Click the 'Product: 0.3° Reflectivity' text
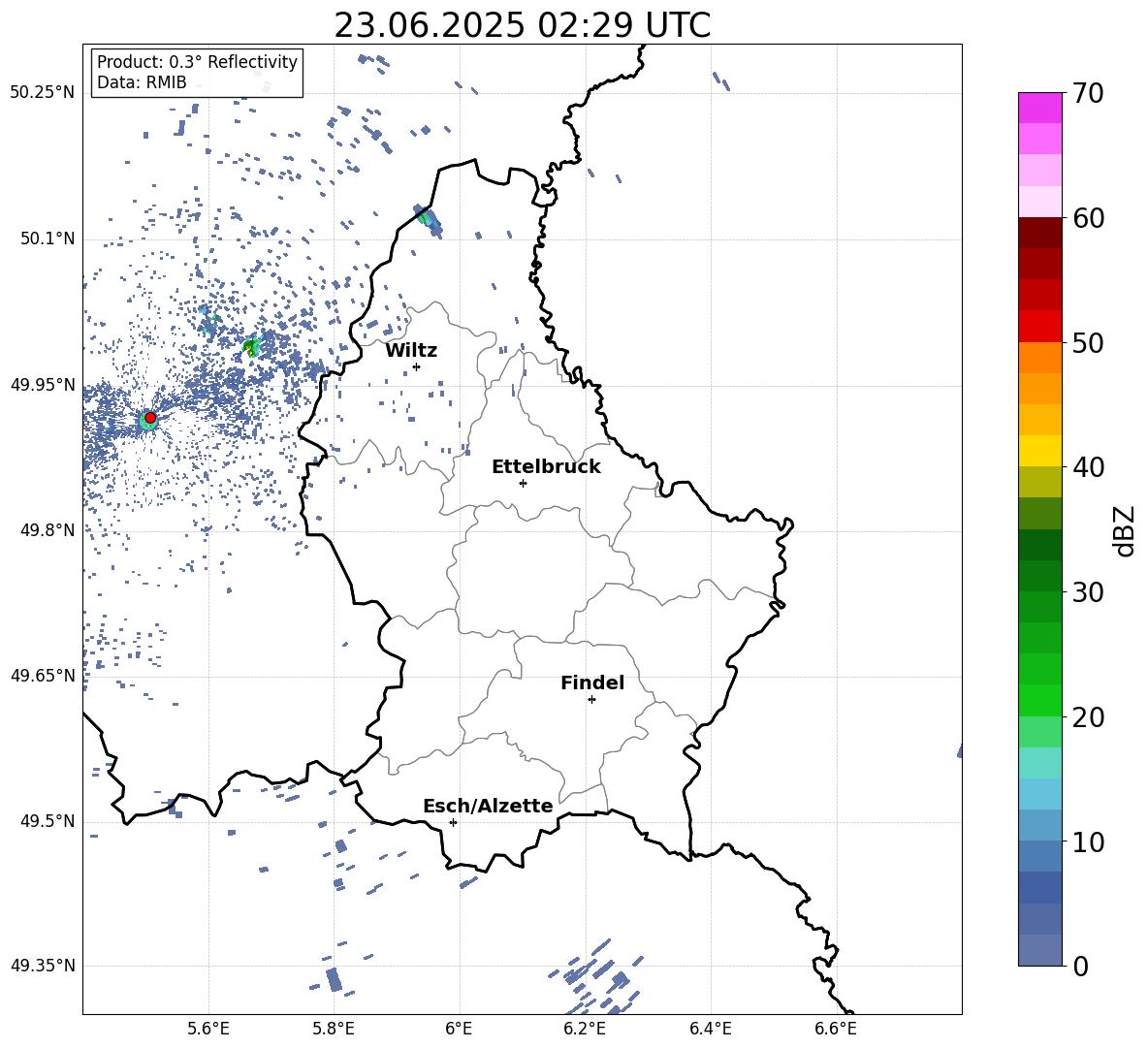 pyautogui.click(x=197, y=61)
